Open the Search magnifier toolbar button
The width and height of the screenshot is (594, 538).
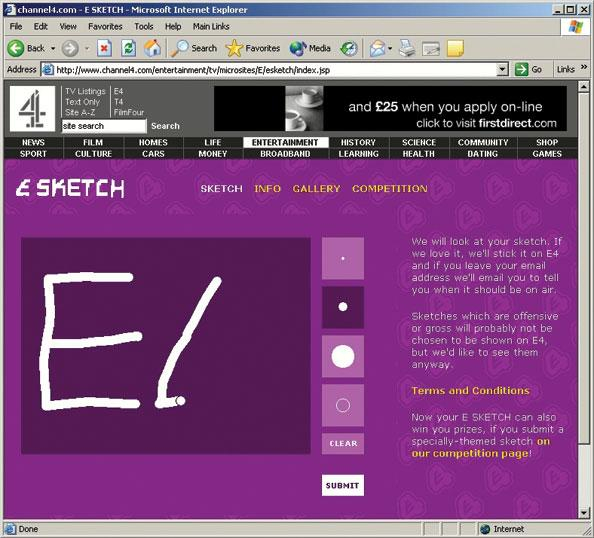pos(194,48)
